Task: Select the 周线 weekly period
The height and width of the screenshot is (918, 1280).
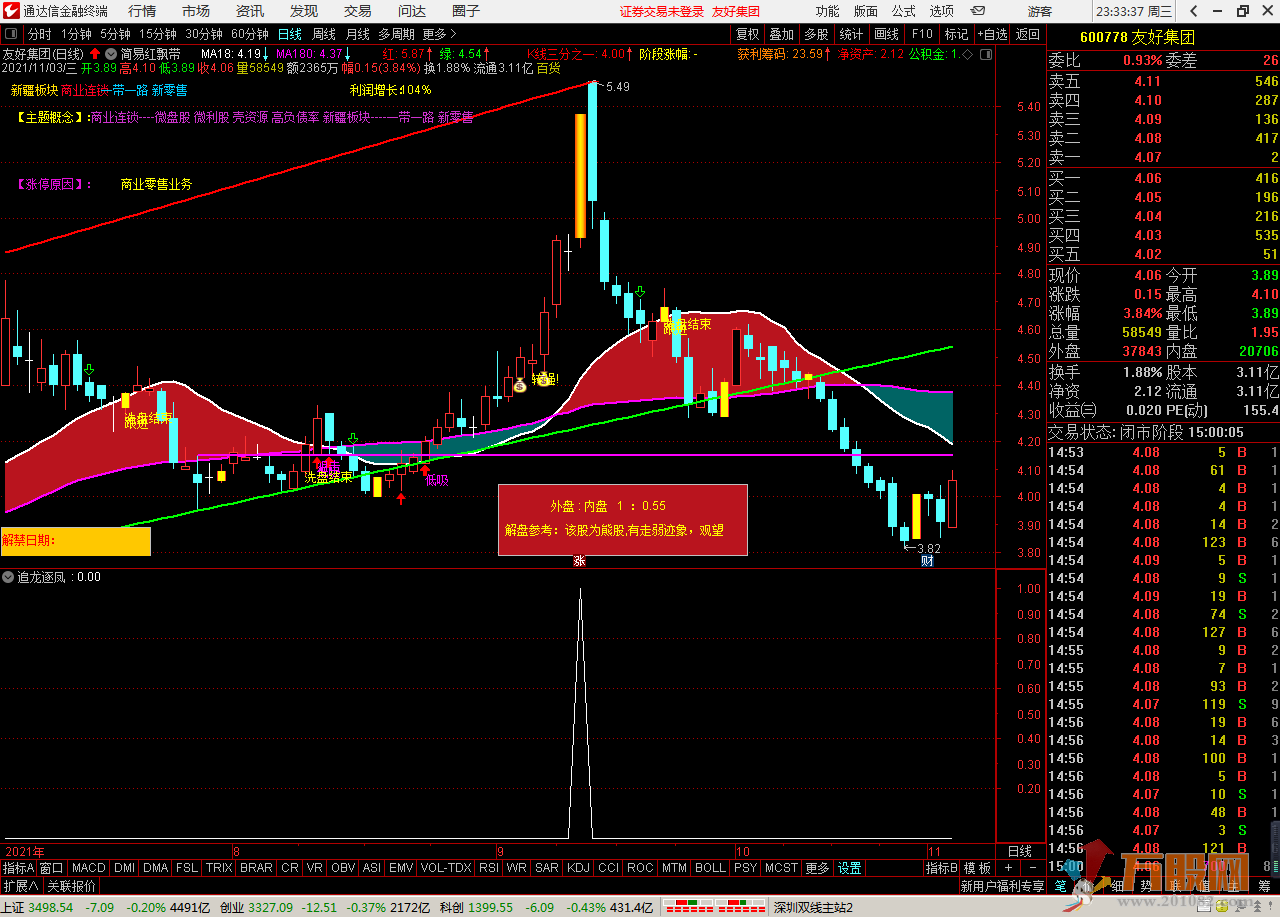Action: point(324,34)
